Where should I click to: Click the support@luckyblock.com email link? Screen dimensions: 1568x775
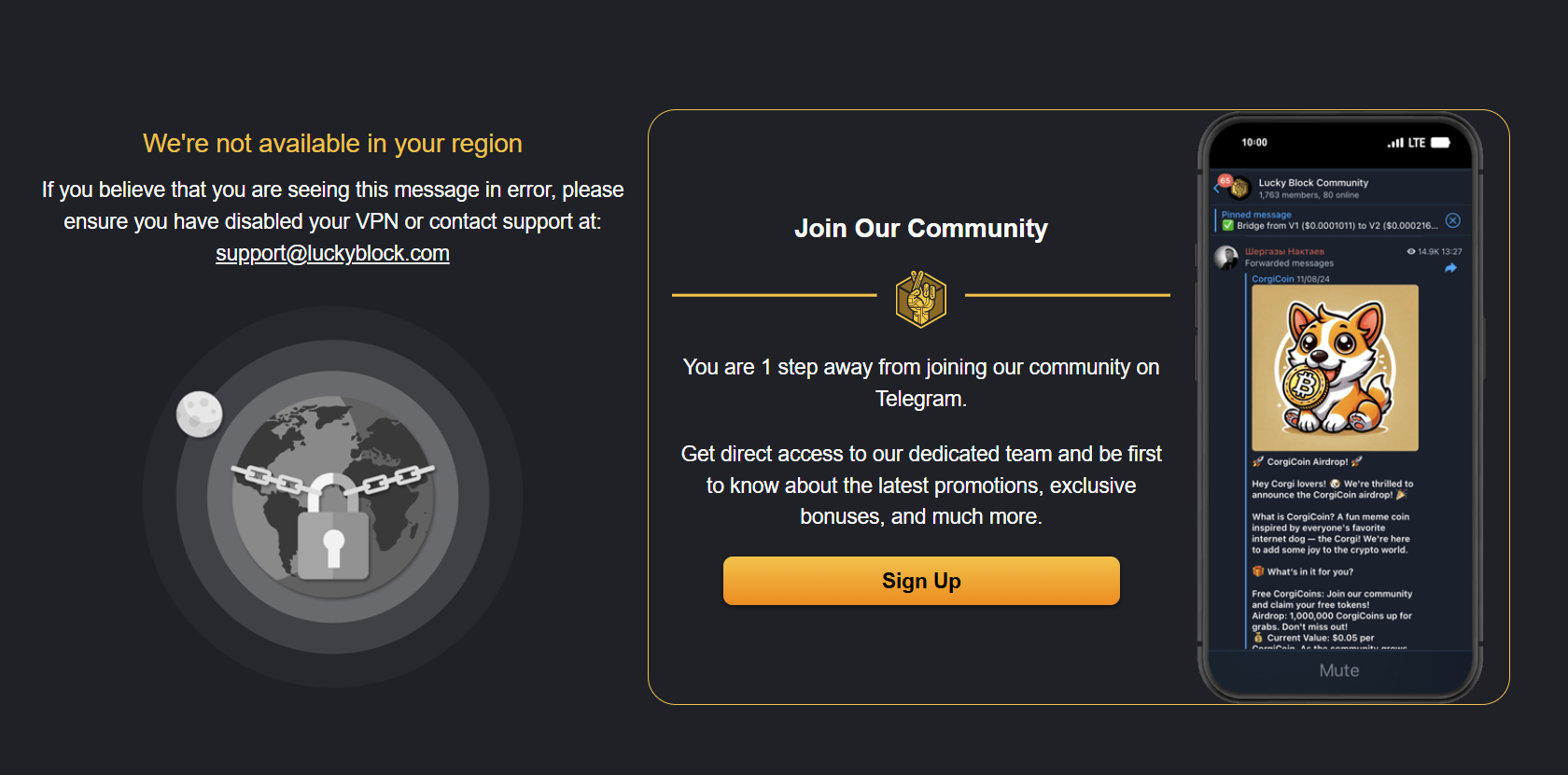[332, 253]
